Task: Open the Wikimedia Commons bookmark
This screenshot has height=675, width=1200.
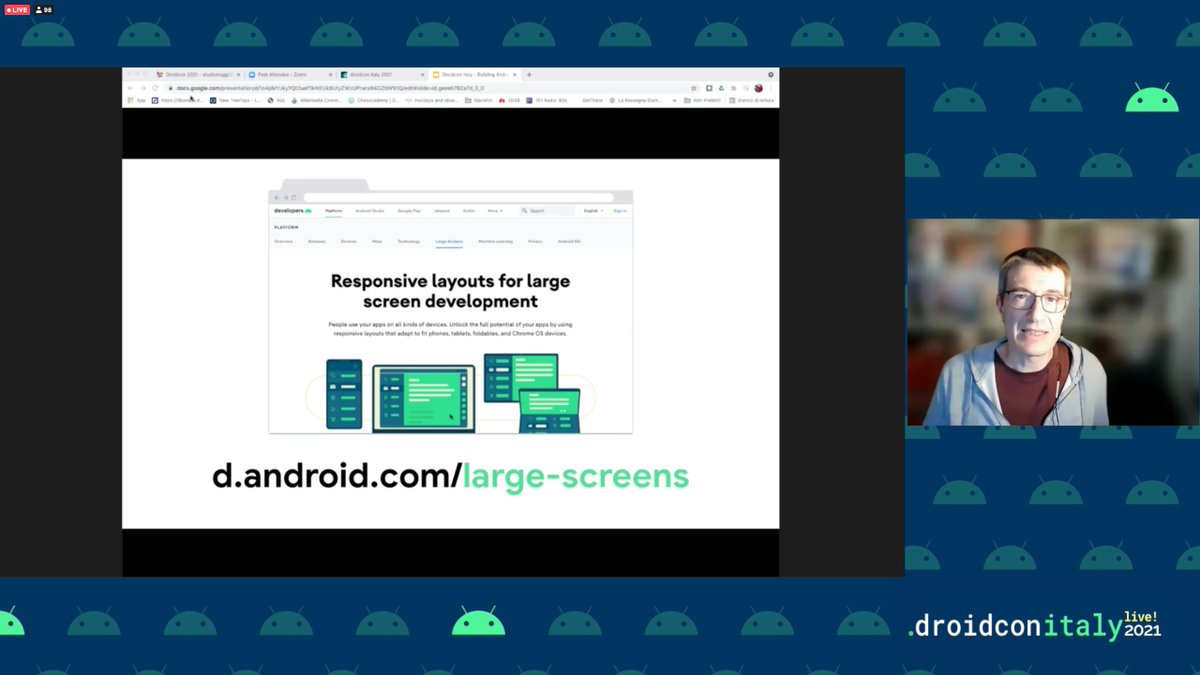Action: click(x=317, y=100)
